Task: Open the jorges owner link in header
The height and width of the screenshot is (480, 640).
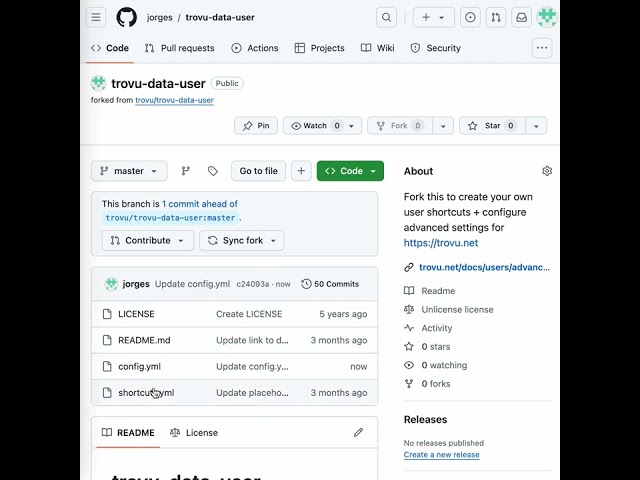Action: click(160, 18)
